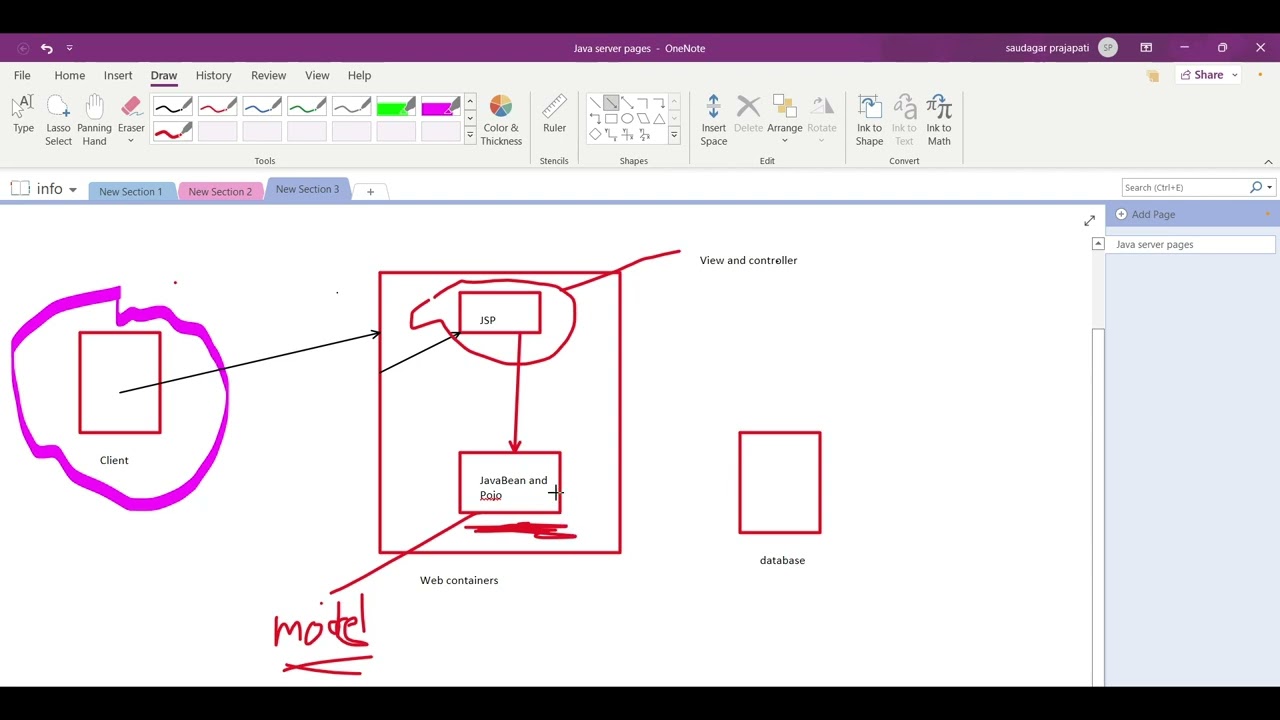Switch to the History tab
The image size is (1280, 720).
coord(213,75)
